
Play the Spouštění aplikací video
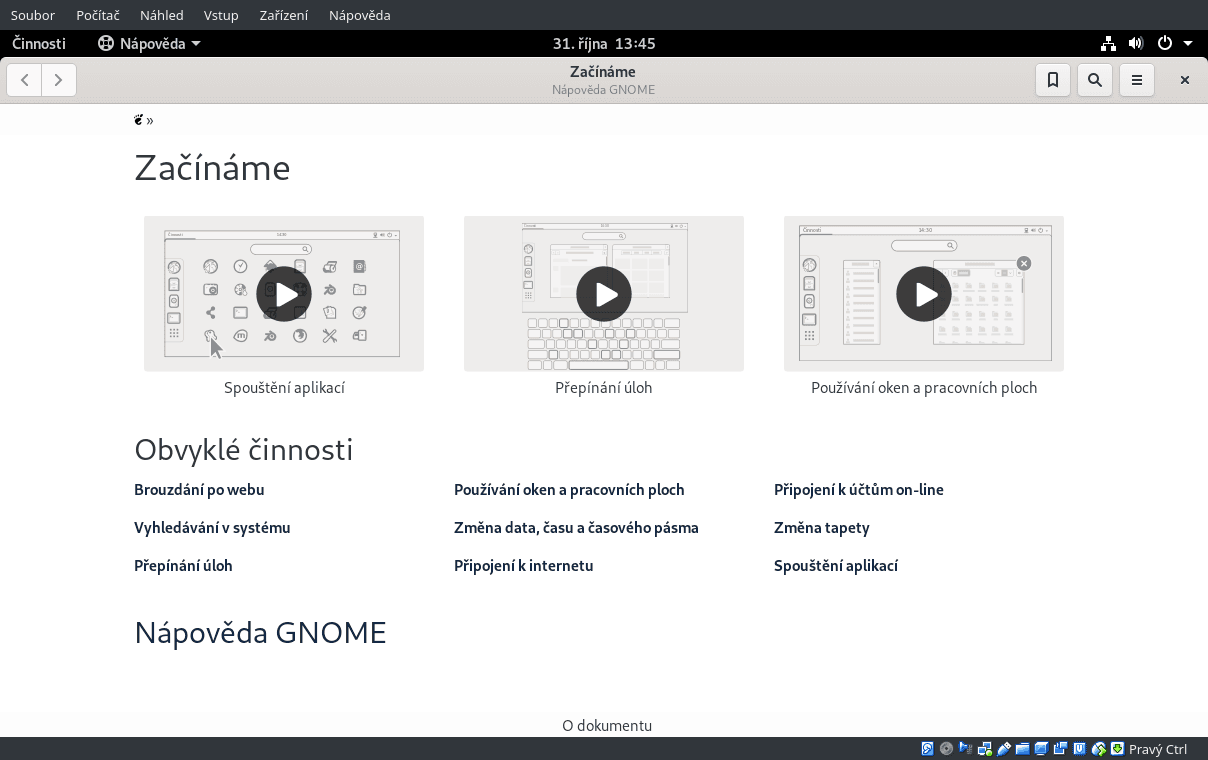(284, 294)
